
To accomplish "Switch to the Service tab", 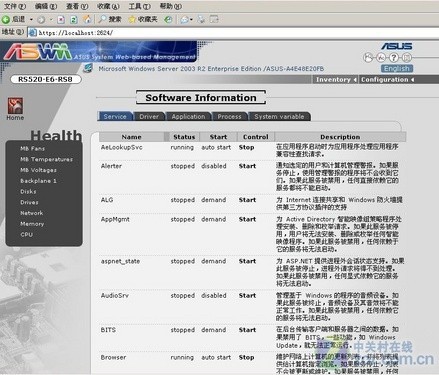I will click(115, 116).
